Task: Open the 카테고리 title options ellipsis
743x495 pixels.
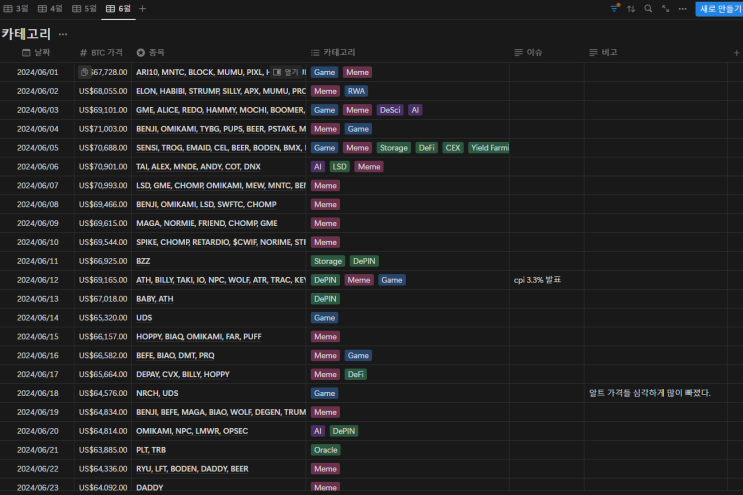Action: click(63, 34)
